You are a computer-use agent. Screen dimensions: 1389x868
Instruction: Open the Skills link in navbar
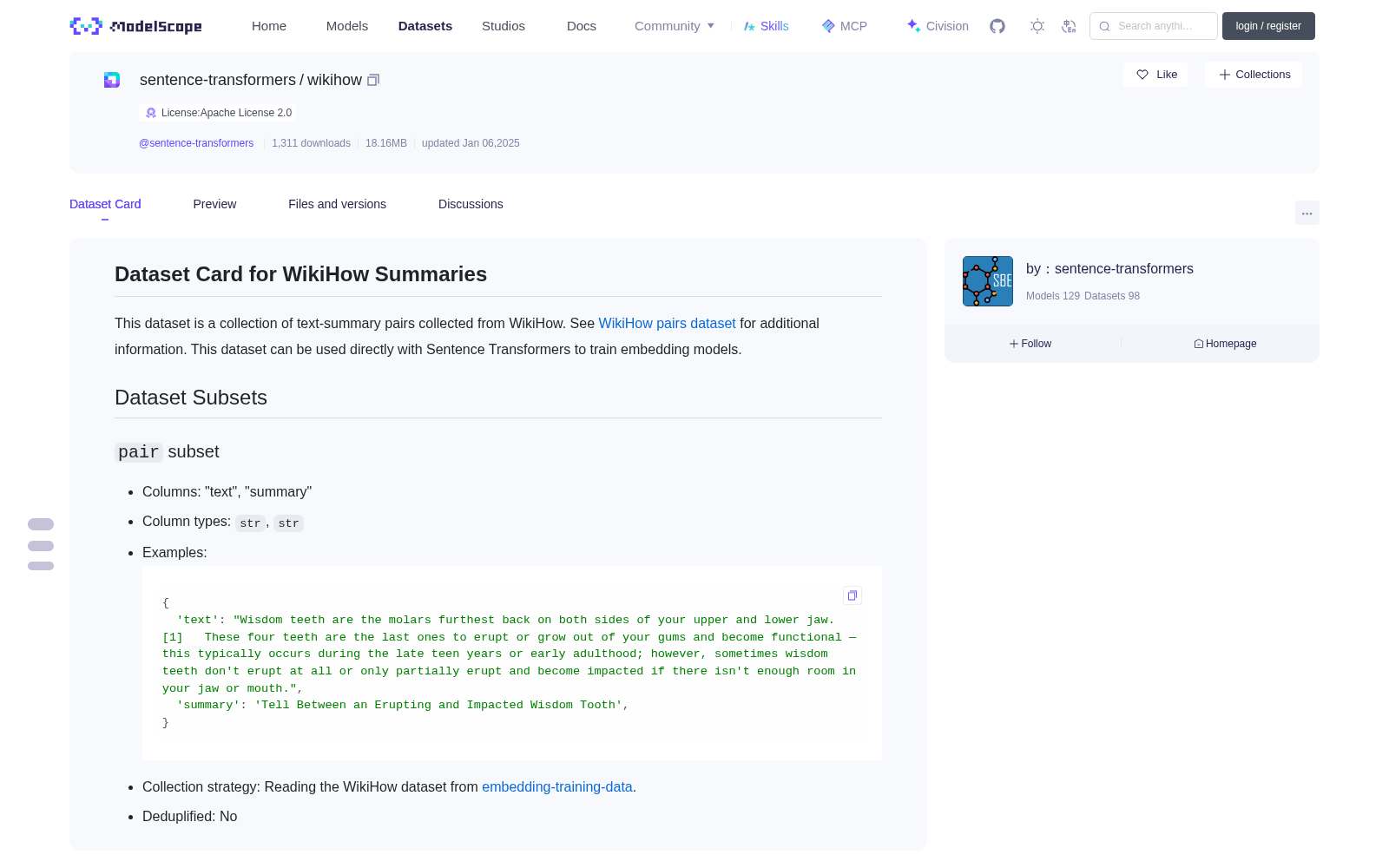767,26
